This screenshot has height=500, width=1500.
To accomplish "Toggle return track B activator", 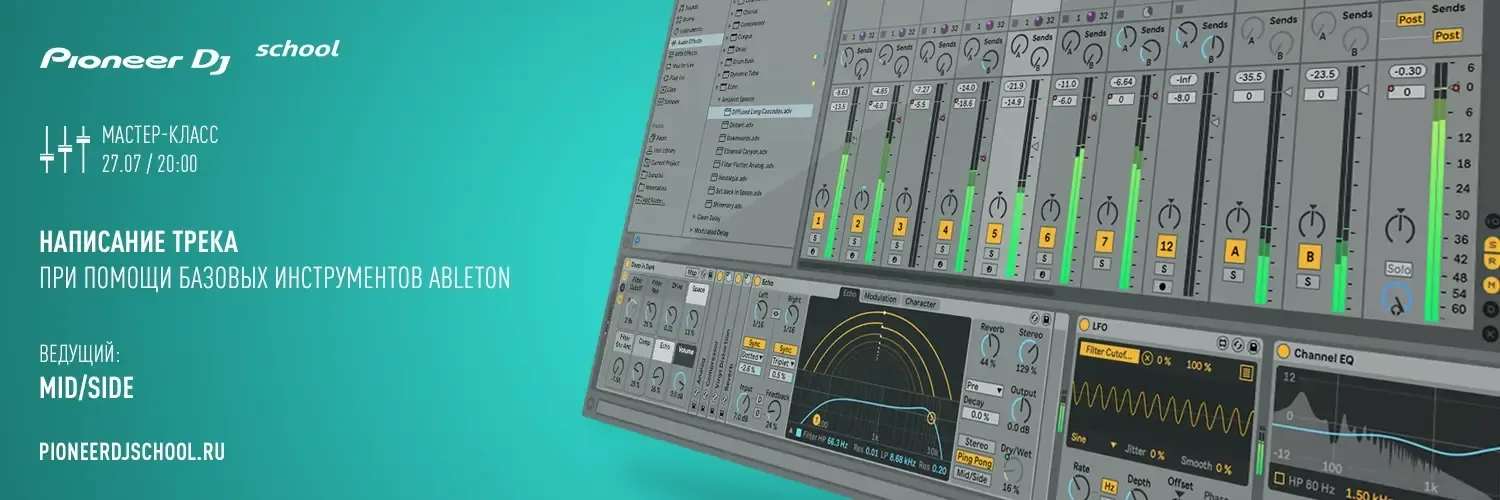I will (x=1311, y=256).
